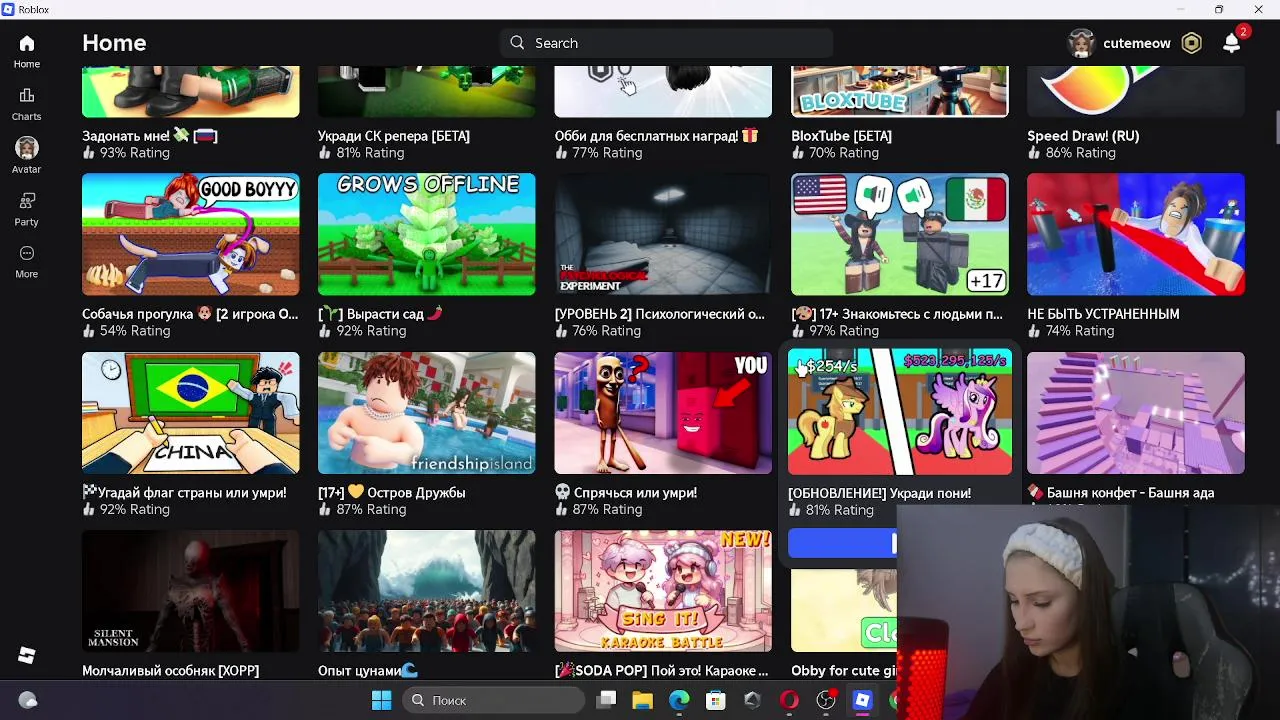This screenshot has width=1280, height=720.
Task: Open 17+ Знакомьтесь с людьми thumbnail
Action: [x=899, y=234]
